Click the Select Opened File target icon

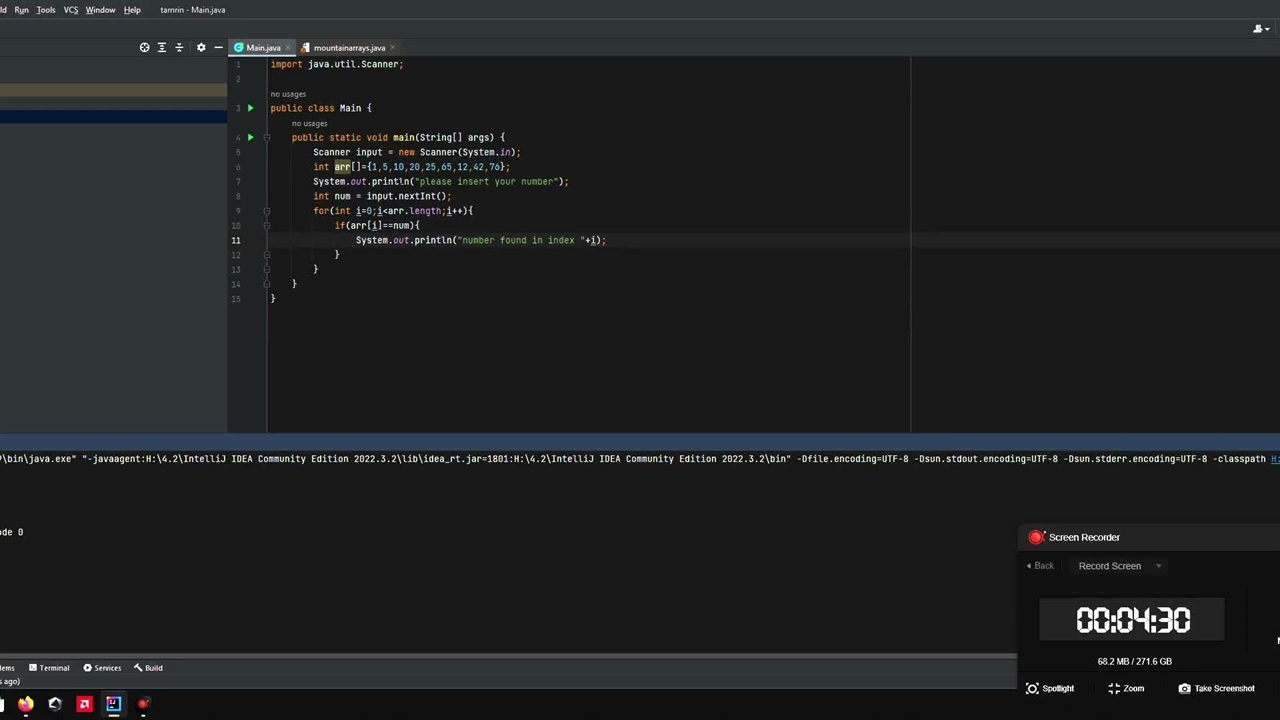(x=144, y=48)
